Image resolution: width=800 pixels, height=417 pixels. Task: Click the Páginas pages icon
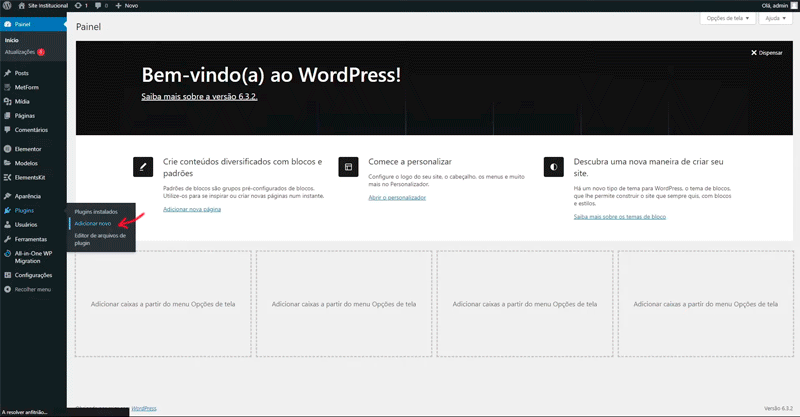pyautogui.click(x=8, y=116)
